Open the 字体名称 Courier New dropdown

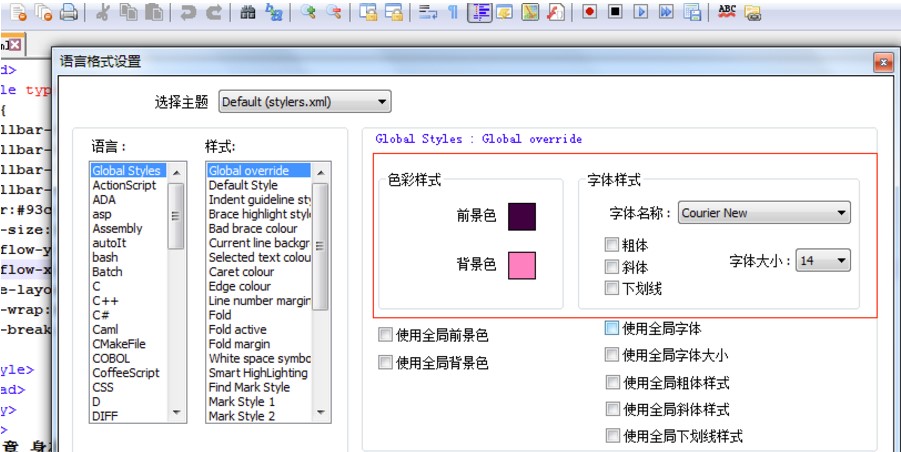(x=764, y=213)
